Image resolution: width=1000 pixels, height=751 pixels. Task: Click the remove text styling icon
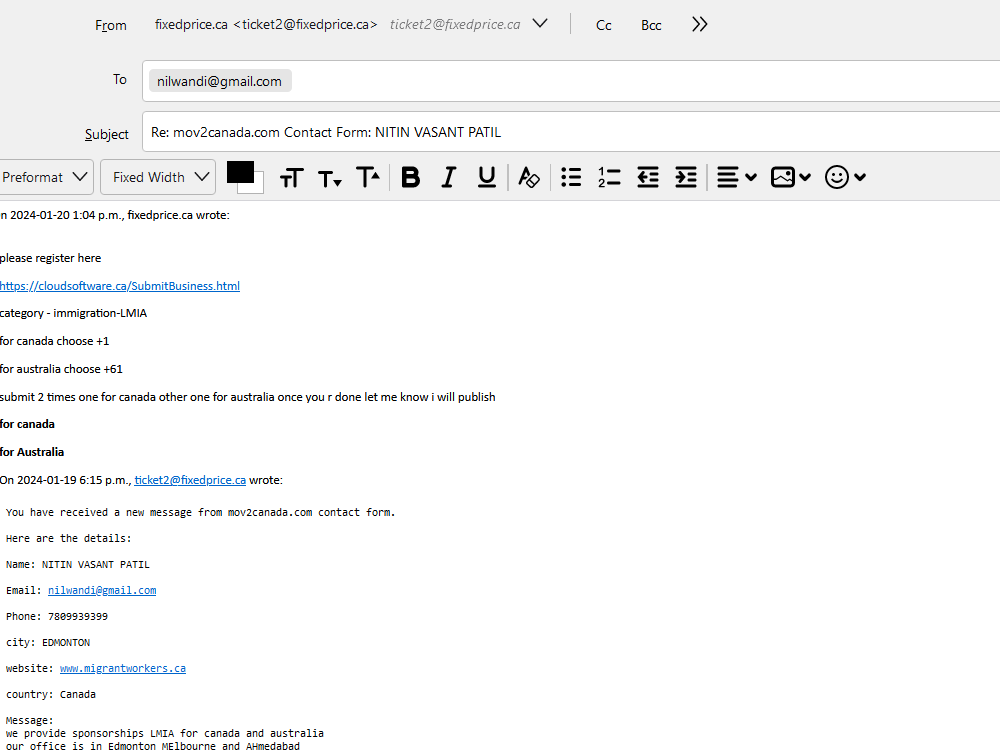coord(529,178)
